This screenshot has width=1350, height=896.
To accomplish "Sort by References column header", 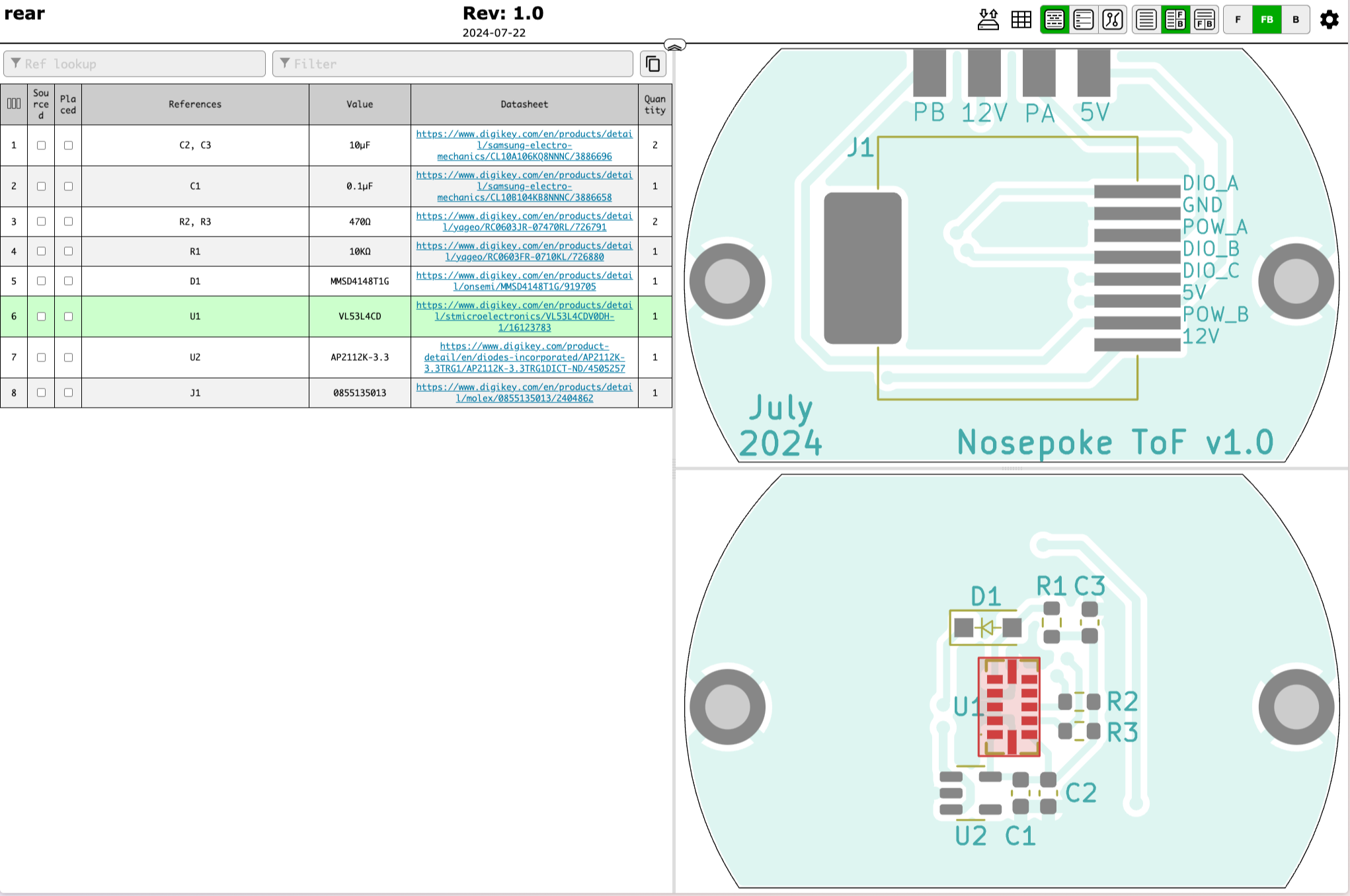I will 195,104.
